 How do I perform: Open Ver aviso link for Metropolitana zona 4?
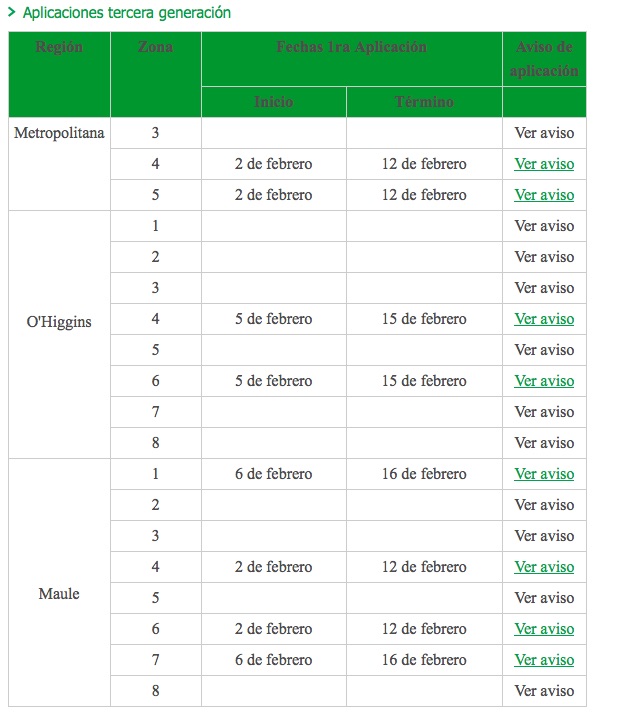click(544, 164)
